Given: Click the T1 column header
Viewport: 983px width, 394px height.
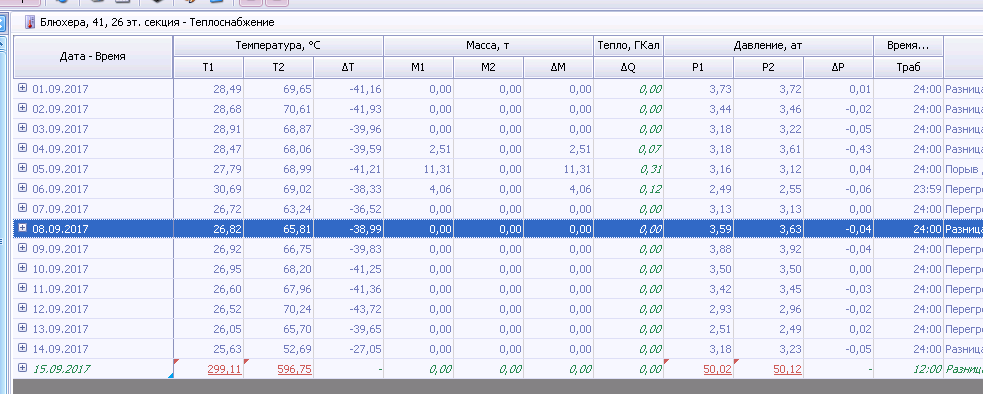Looking at the screenshot, I should [208, 68].
